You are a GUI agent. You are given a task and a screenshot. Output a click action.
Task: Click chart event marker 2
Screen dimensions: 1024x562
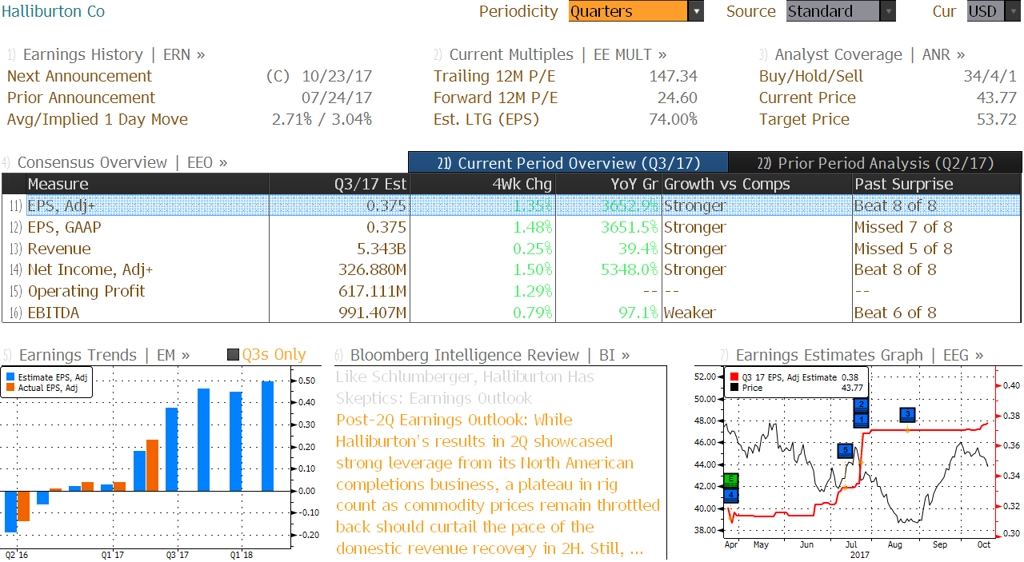(861, 405)
